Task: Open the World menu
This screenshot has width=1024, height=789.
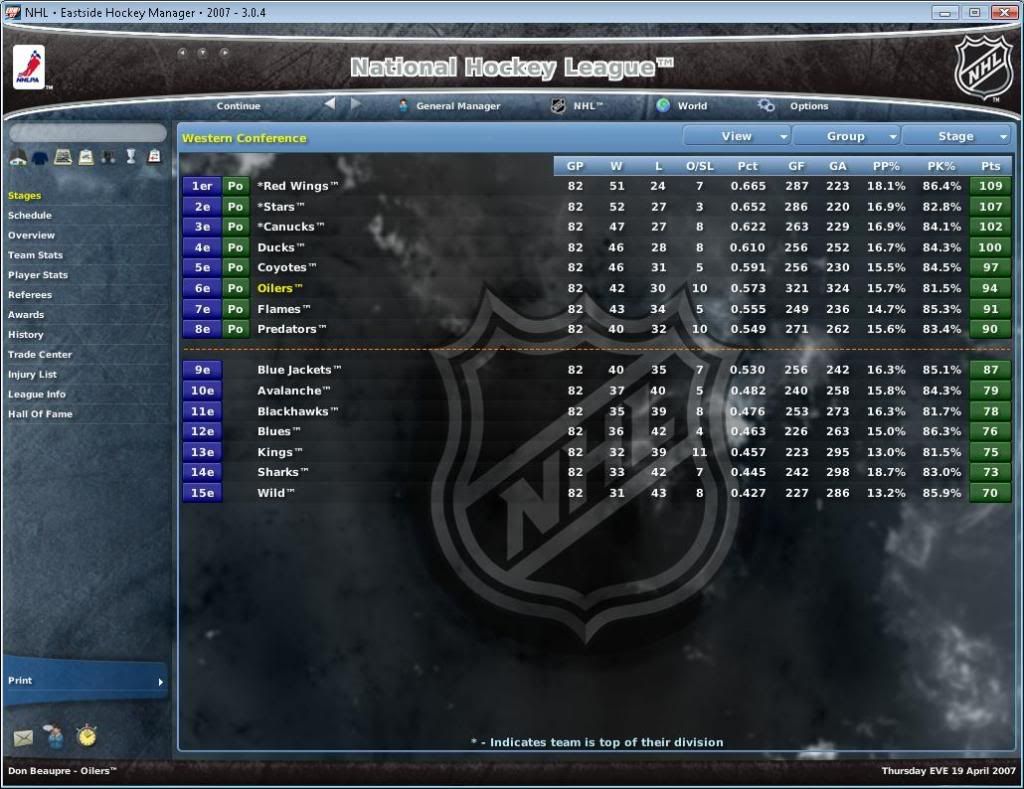Action: click(692, 106)
